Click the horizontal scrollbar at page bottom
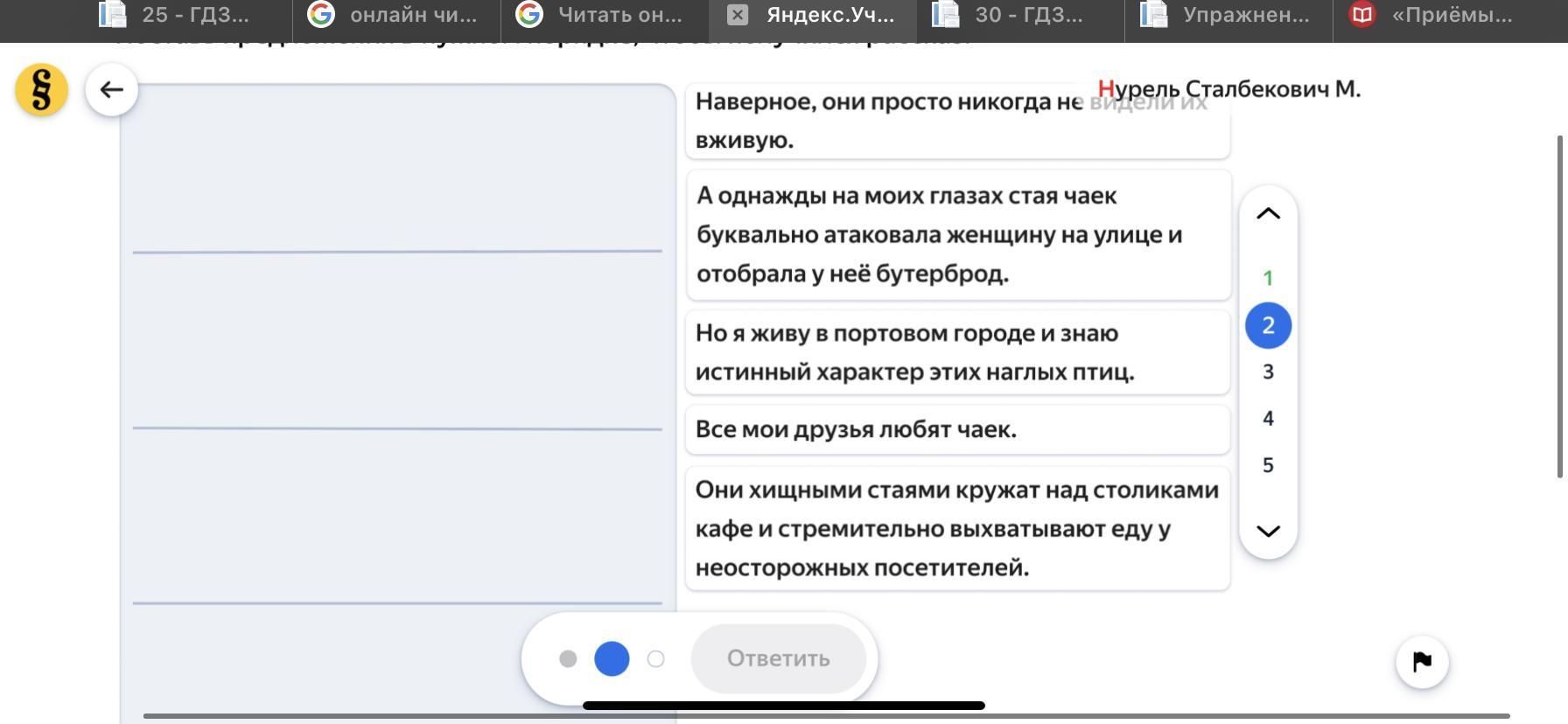 pos(826,716)
